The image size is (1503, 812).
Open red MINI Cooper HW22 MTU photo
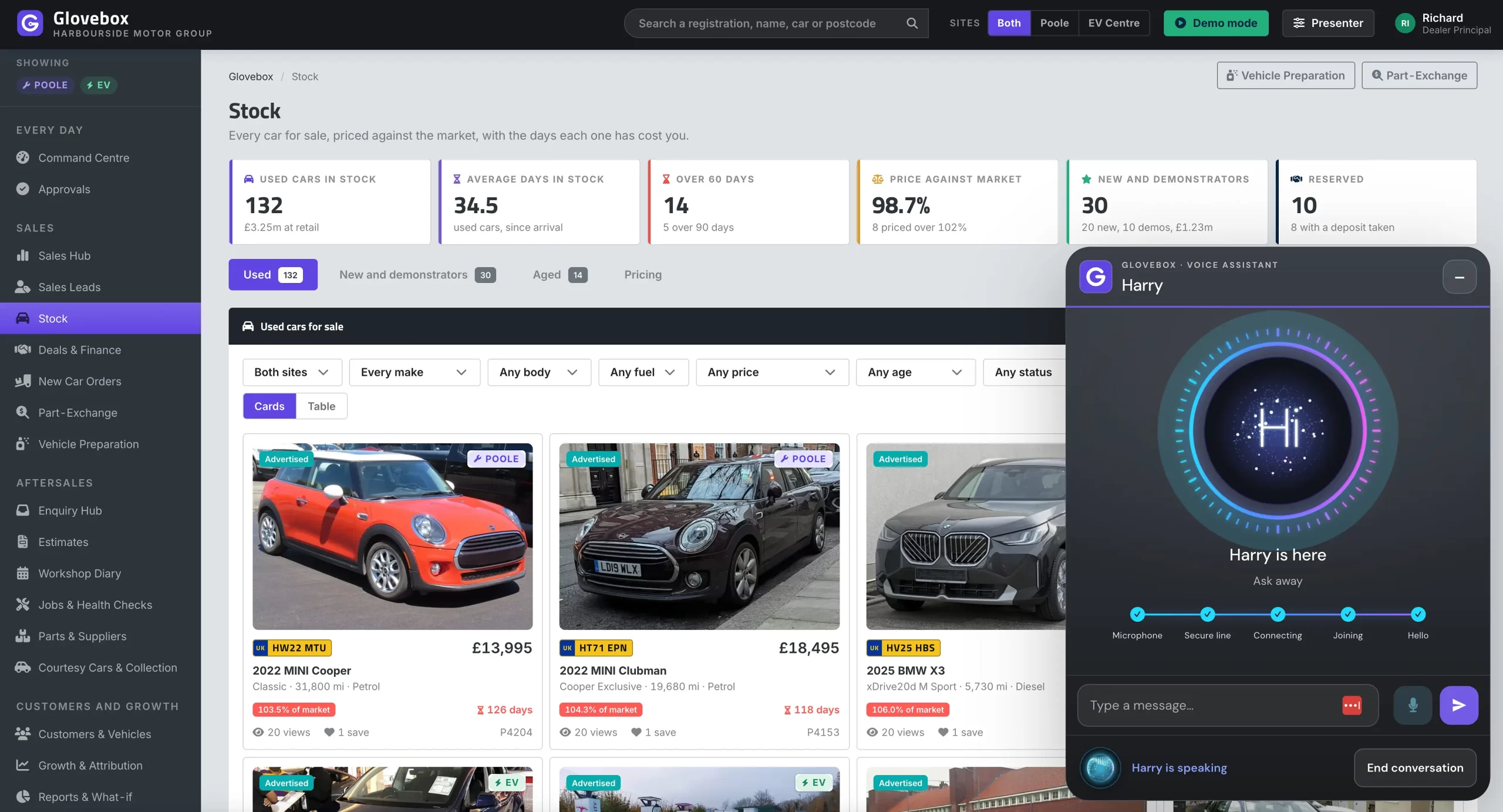point(392,536)
